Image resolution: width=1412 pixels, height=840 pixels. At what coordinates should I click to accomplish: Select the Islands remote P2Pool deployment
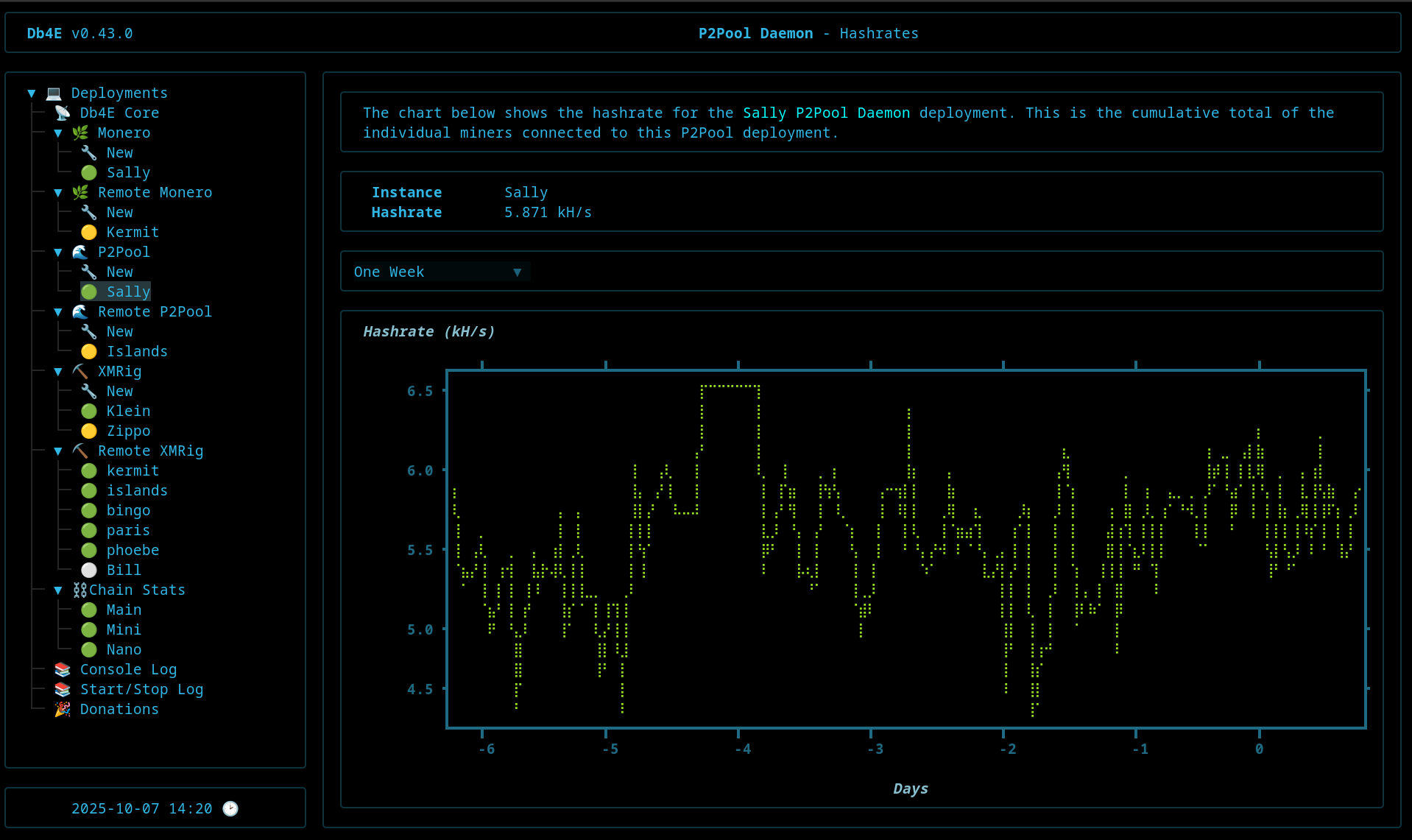(x=137, y=351)
